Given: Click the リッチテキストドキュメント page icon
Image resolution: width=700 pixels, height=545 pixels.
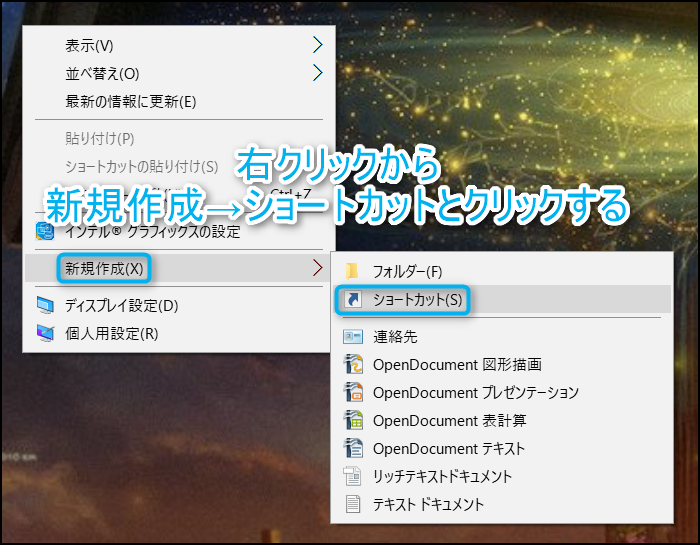Looking at the screenshot, I should point(352,477).
